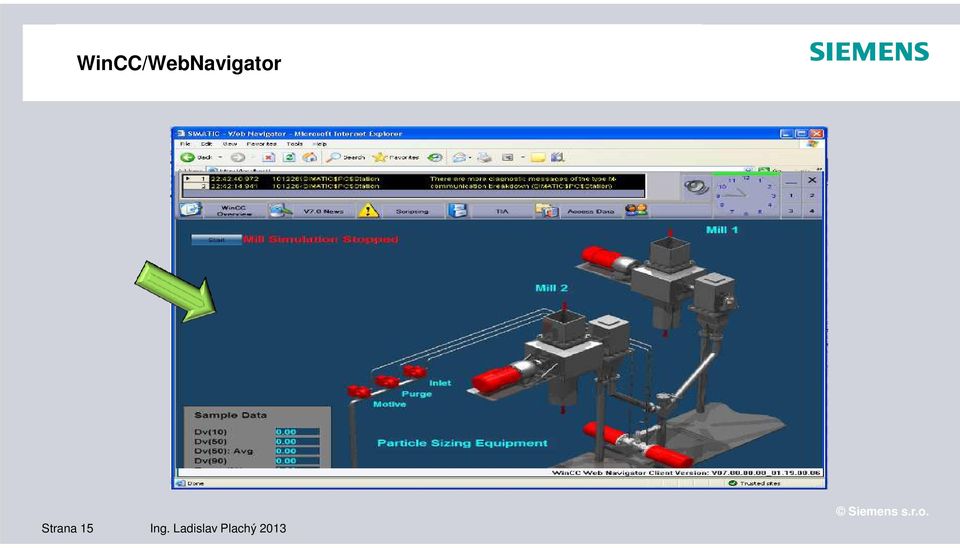This screenshot has height=548, width=960.
Task: Click the Dv(90) value field
Action: coord(297,461)
